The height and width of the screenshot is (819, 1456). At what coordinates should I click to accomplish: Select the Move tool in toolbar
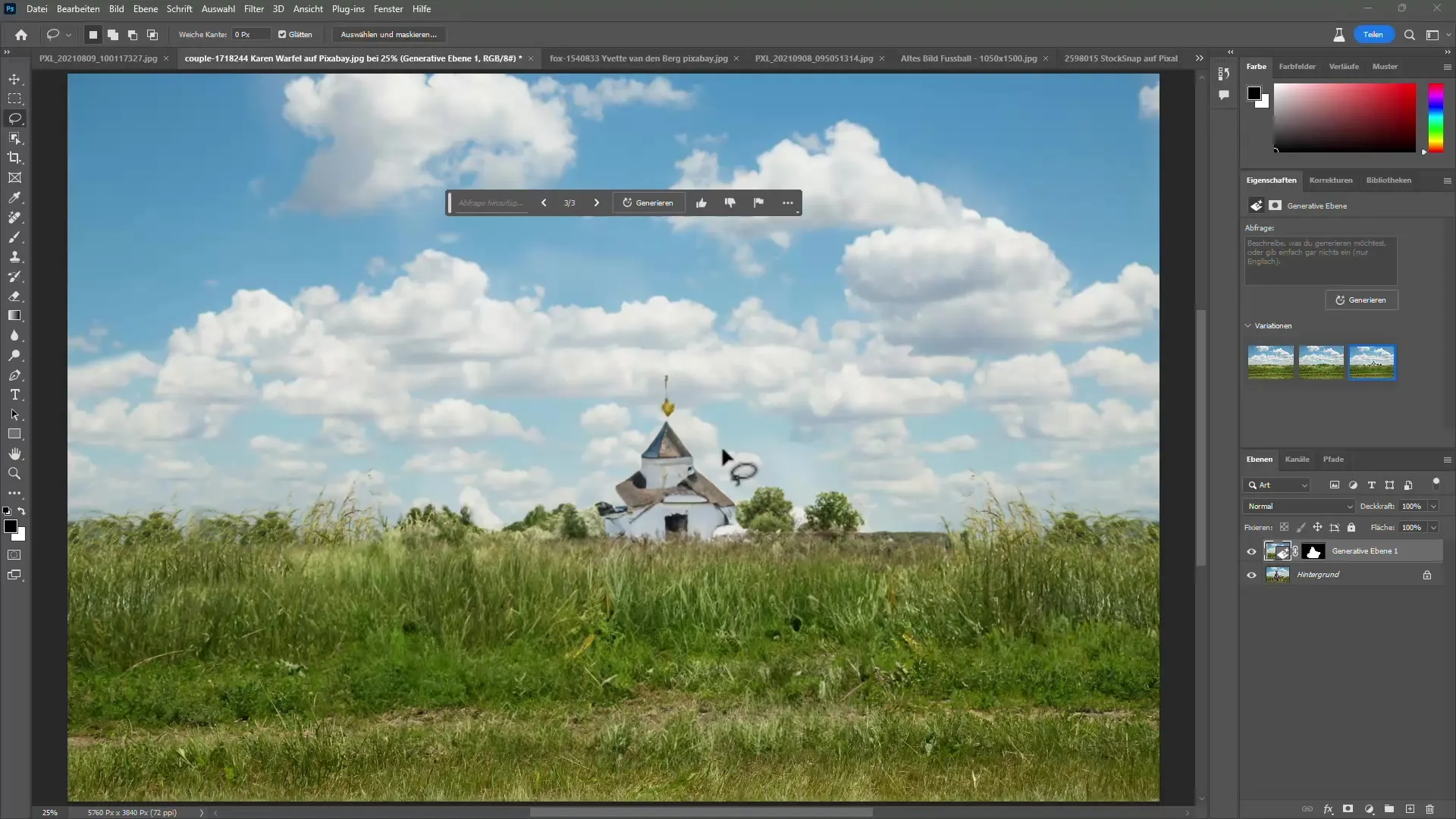pyautogui.click(x=15, y=78)
